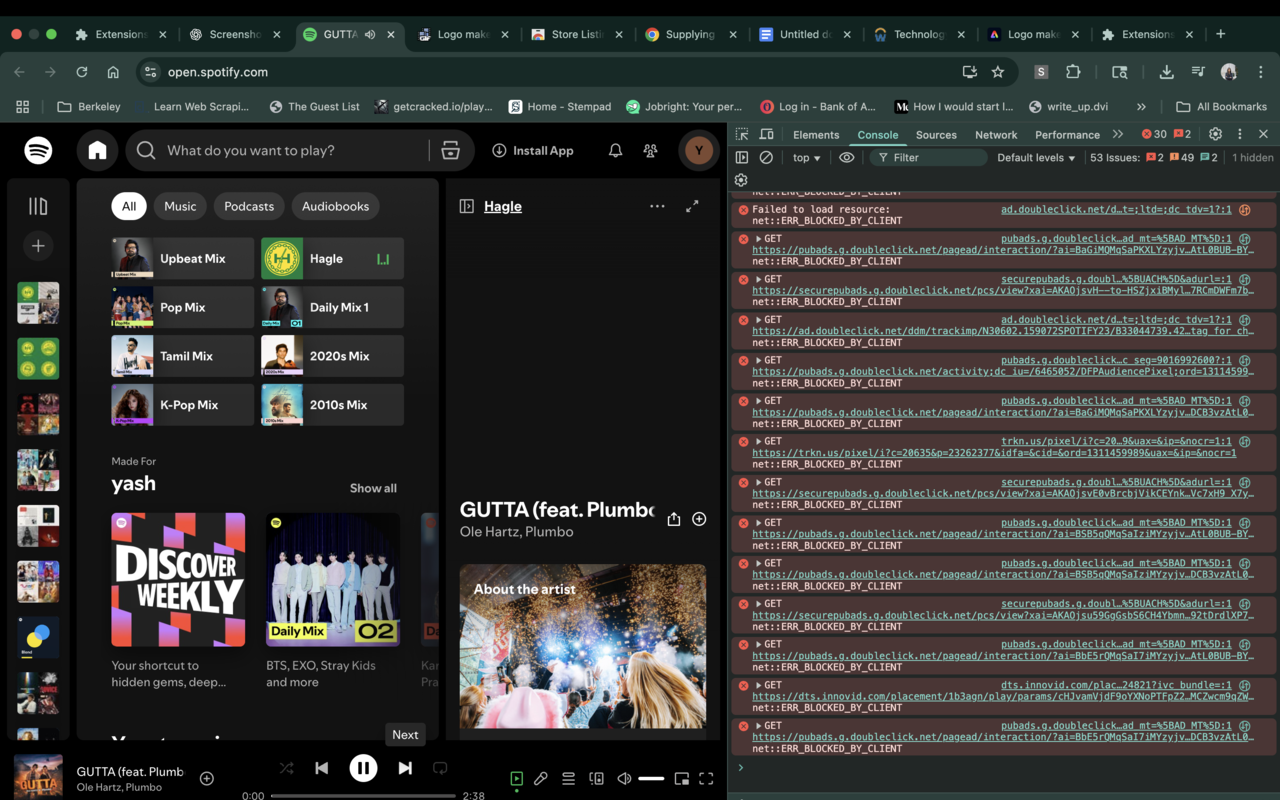Open the What's New notifications bell
This screenshot has width=1280, height=800.
point(615,150)
